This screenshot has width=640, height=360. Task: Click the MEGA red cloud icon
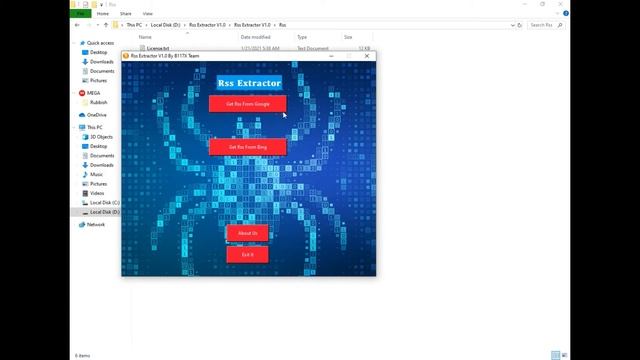(x=82, y=93)
